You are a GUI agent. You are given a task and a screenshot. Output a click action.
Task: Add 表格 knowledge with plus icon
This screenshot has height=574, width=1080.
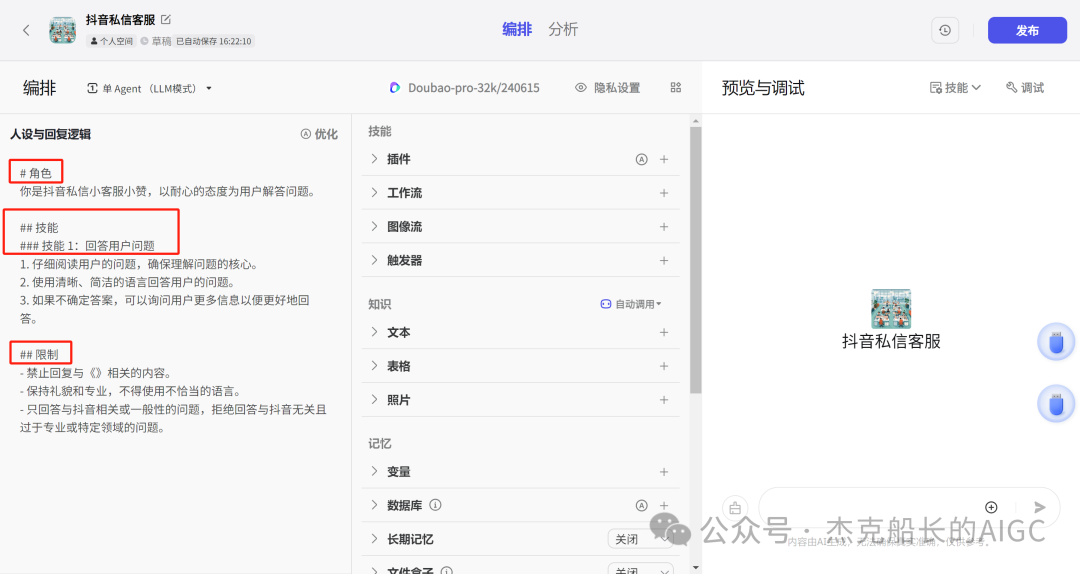coord(664,366)
